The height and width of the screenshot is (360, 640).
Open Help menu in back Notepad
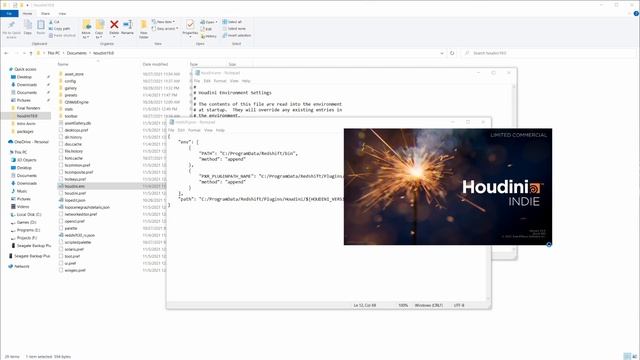tap(246, 81)
